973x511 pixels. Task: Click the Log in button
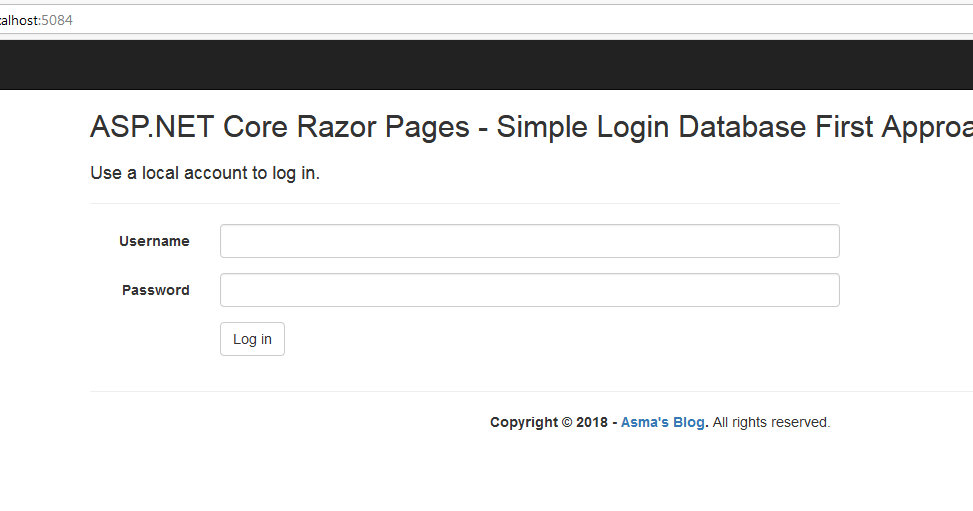252,339
